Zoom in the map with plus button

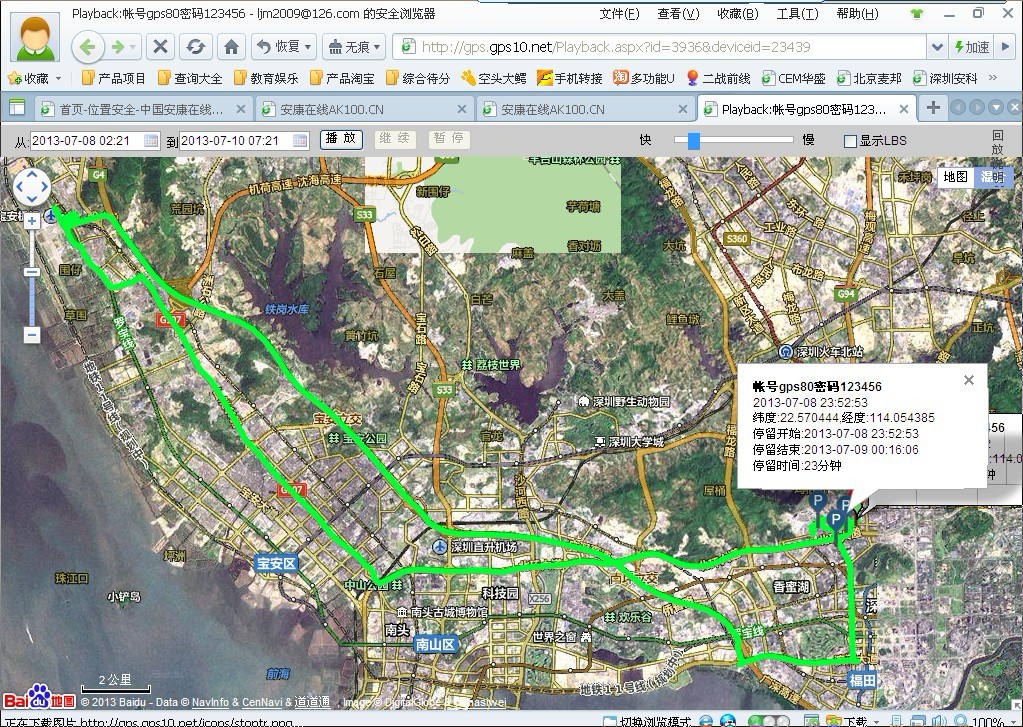(32, 221)
